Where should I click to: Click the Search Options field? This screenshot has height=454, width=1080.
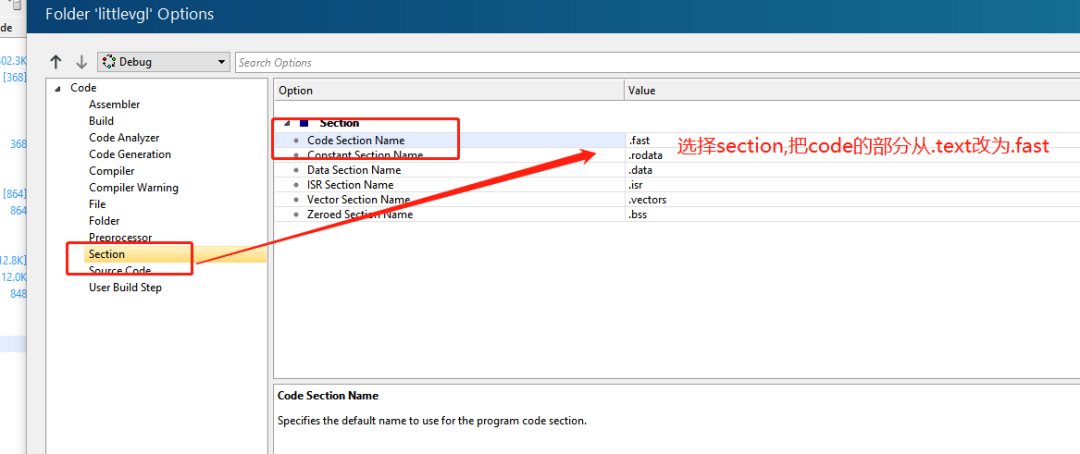(x=657, y=63)
